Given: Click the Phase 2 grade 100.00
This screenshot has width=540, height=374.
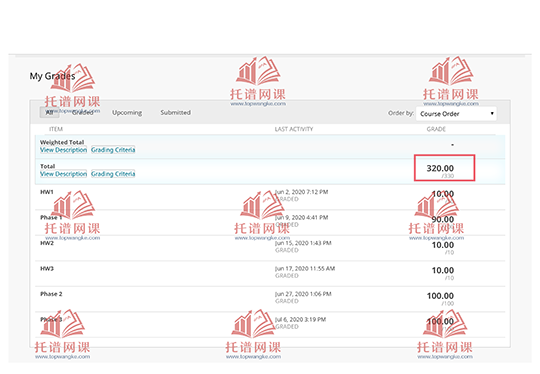Looking at the screenshot, I should pyautogui.click(x=440, y=296).
